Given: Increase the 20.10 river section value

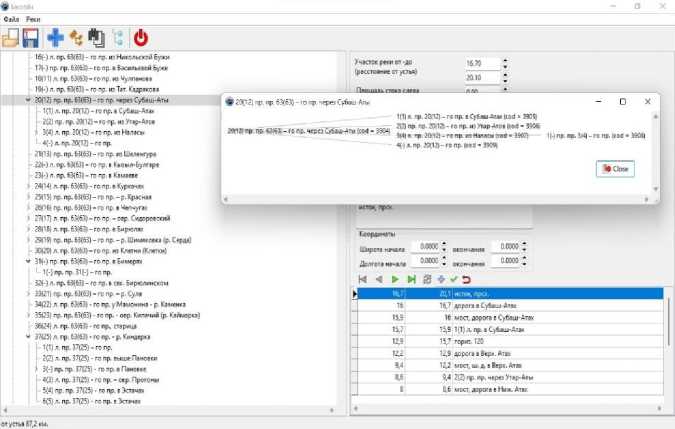Looking at the screenshot, I should 505,75.
